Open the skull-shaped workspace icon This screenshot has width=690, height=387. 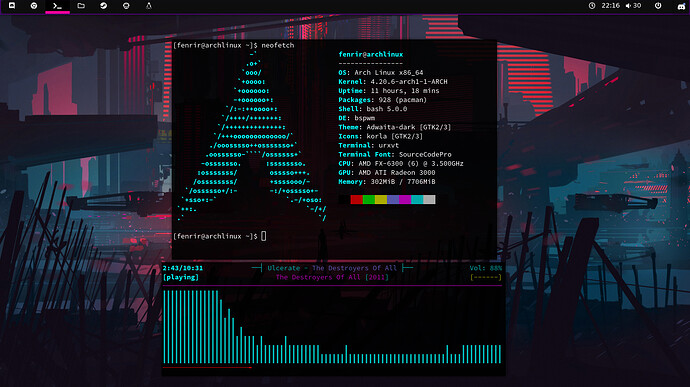[x=126, y=6]
